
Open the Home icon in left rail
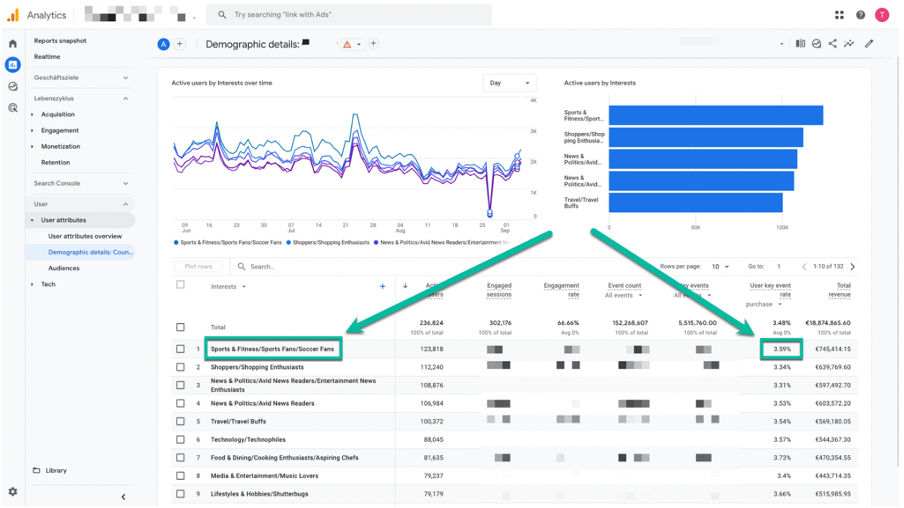click(13, 43)
